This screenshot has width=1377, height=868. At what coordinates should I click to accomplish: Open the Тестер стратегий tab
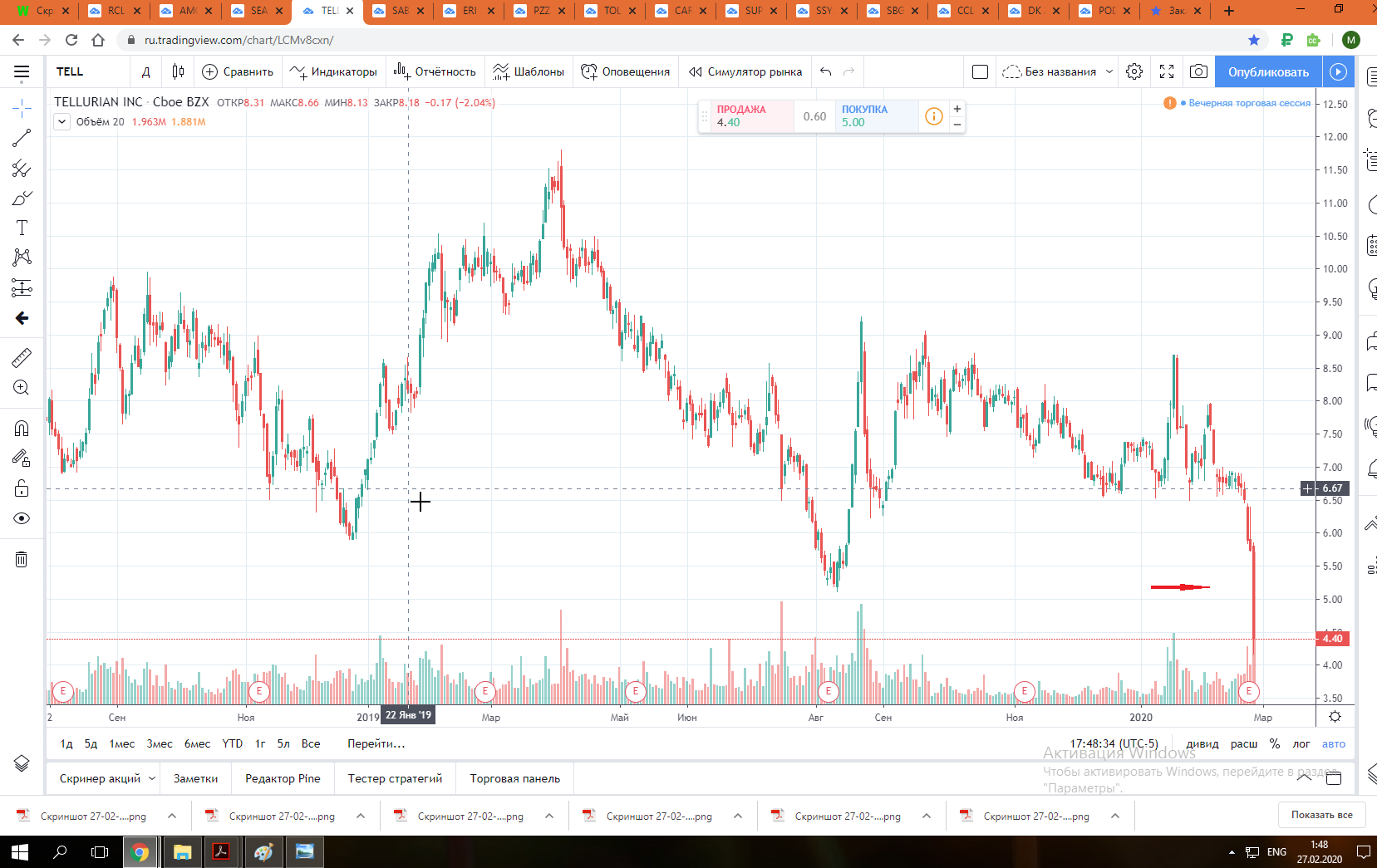coord(395,778)
